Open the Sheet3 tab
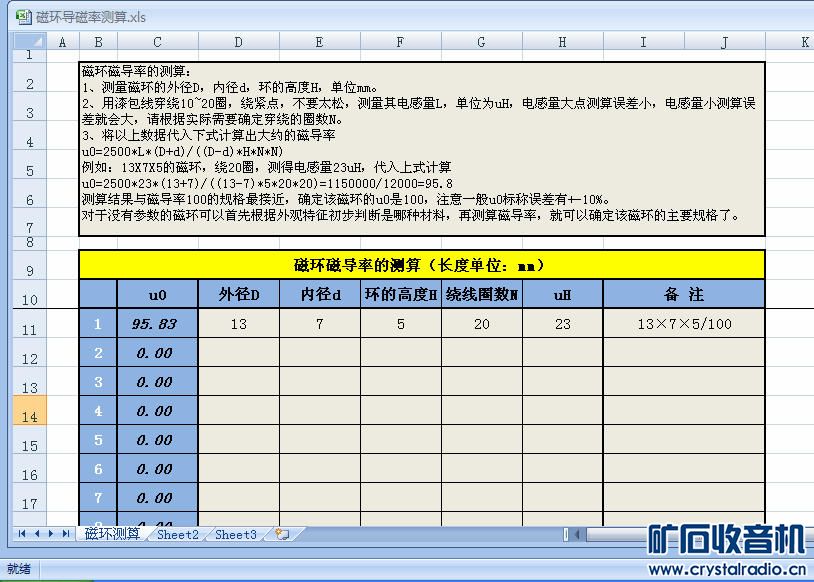 point(236,534)
